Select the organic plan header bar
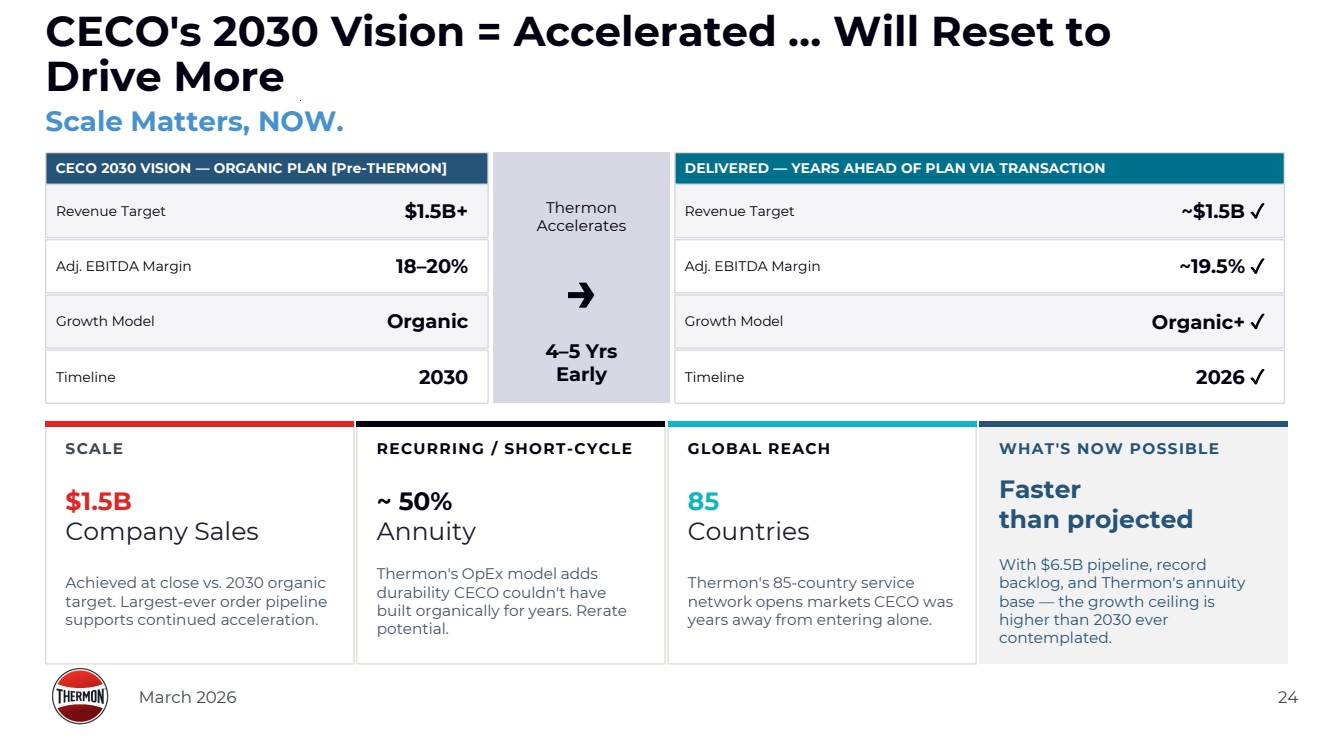The image size is (1333, 749). pyautogui.click(x=266, y=168)
